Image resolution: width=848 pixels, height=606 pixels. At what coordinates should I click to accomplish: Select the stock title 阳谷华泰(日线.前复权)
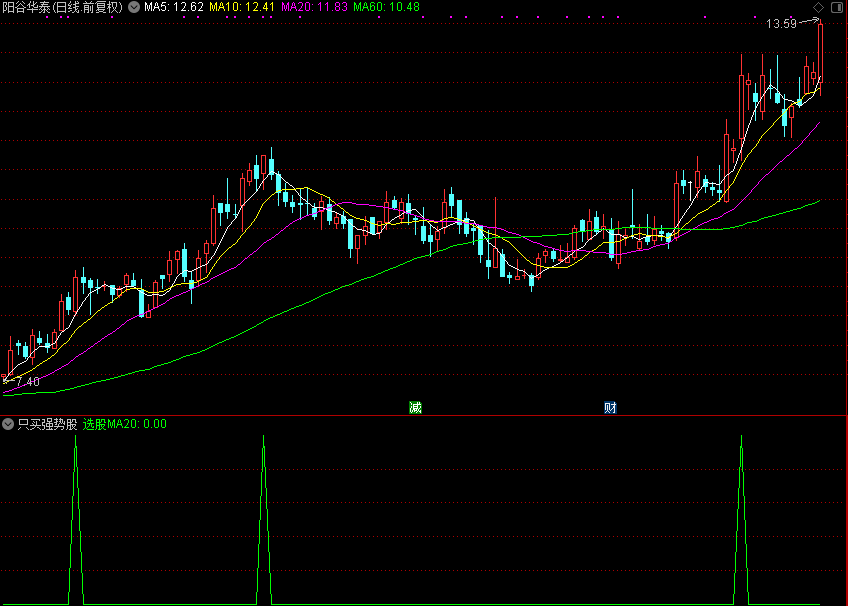tap(63, 7)
